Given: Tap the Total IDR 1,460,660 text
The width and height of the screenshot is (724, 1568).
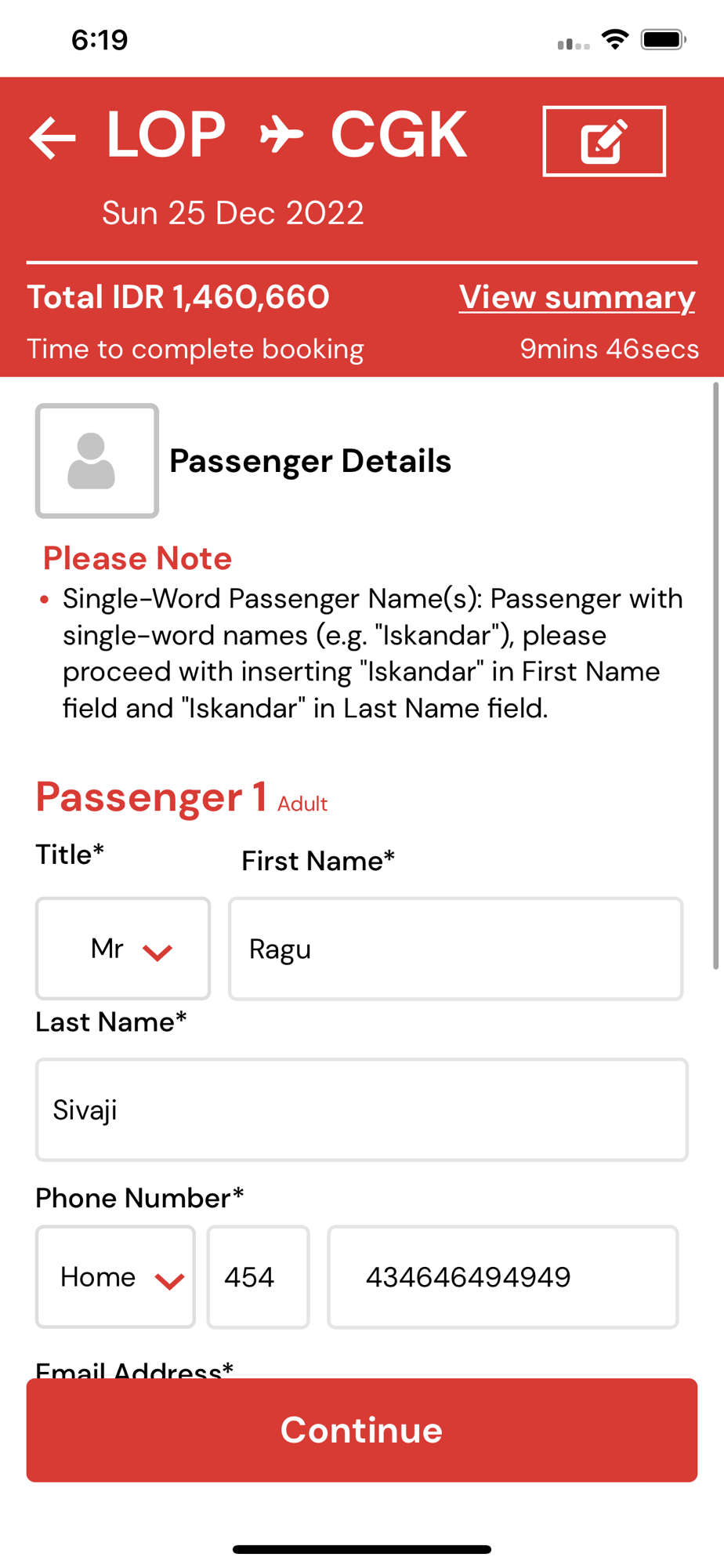Looking at the screenshot, I should (x=178, y=297).
